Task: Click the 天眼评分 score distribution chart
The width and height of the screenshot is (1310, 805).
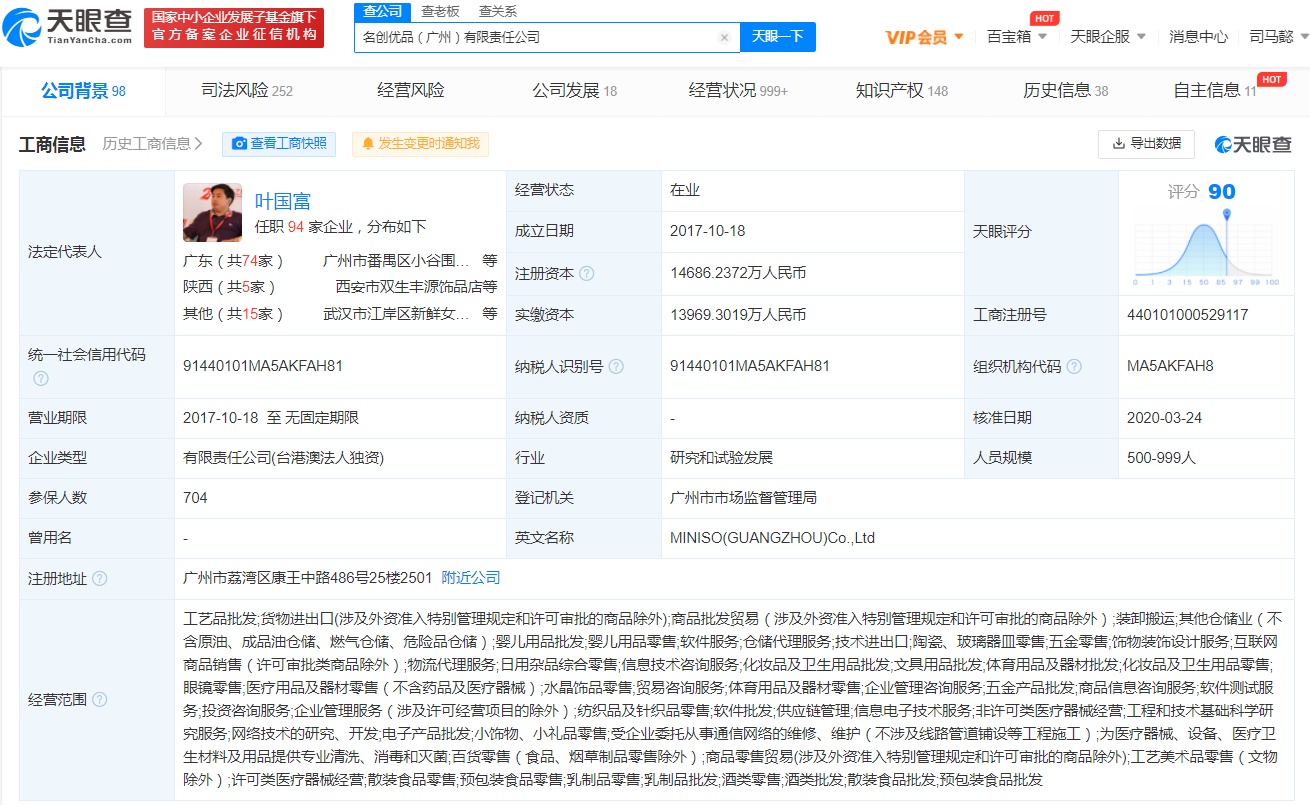Action: click(1207, 248)
